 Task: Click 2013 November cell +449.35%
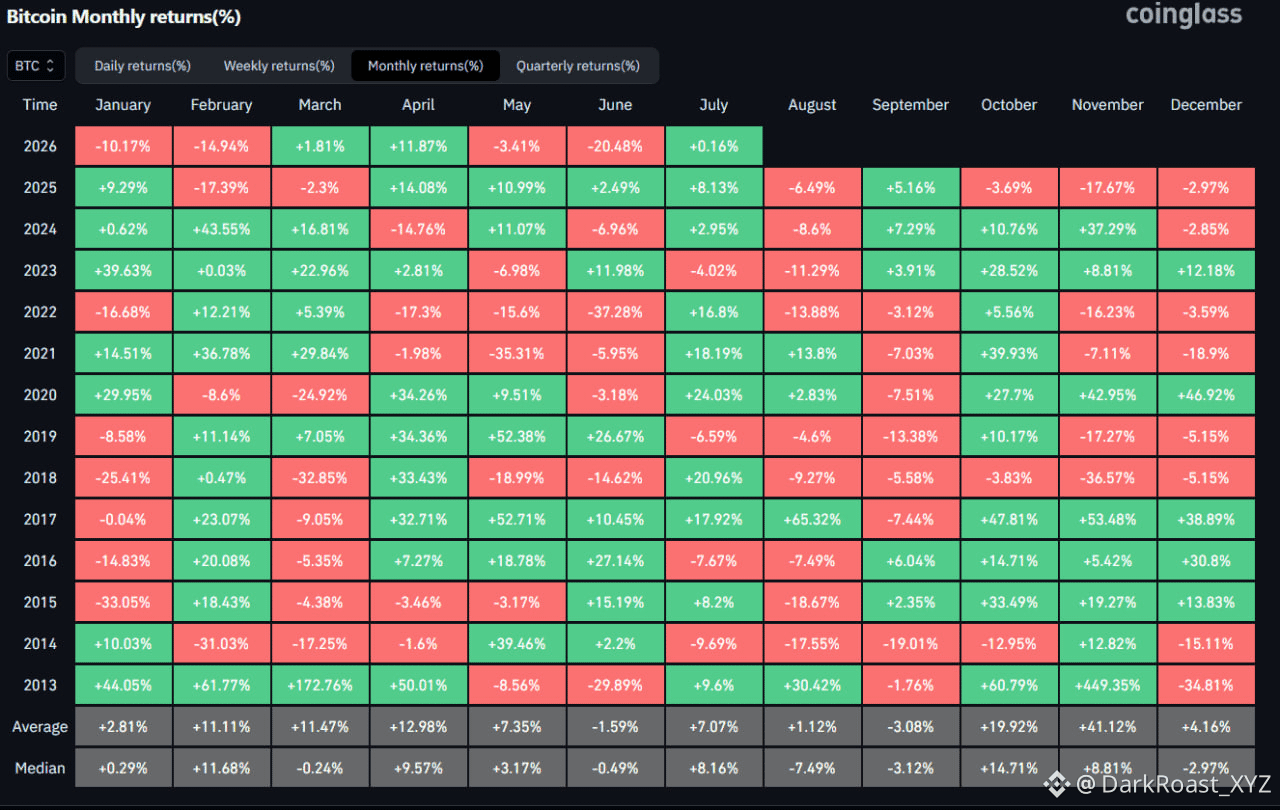pos(1108,686)
